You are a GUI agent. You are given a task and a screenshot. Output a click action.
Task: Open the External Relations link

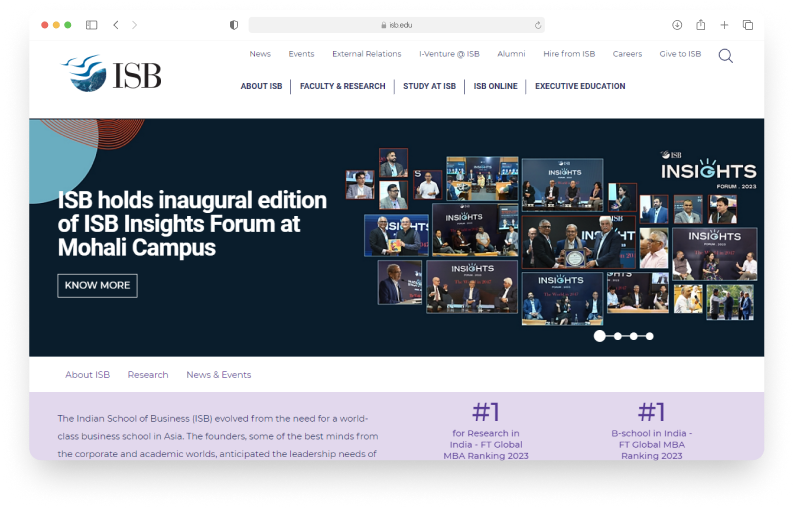[x=367, y=54]
